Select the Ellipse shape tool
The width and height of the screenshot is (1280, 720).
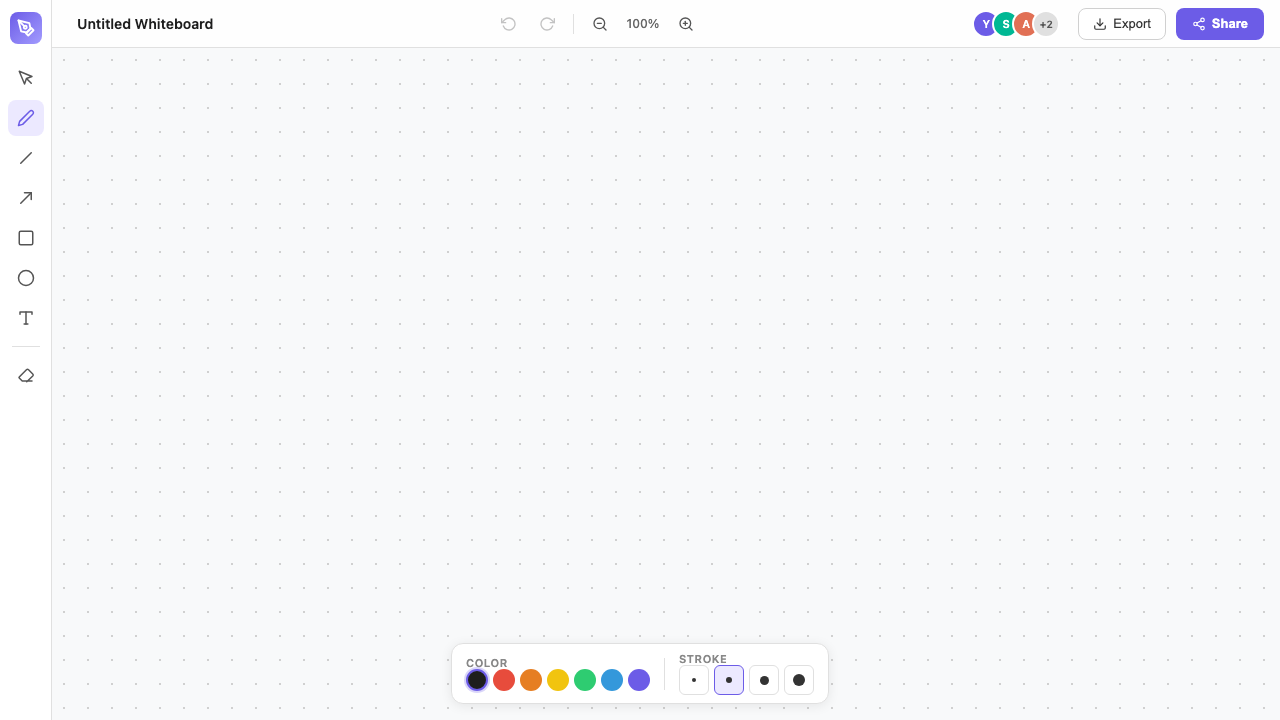tap(26, 278)
